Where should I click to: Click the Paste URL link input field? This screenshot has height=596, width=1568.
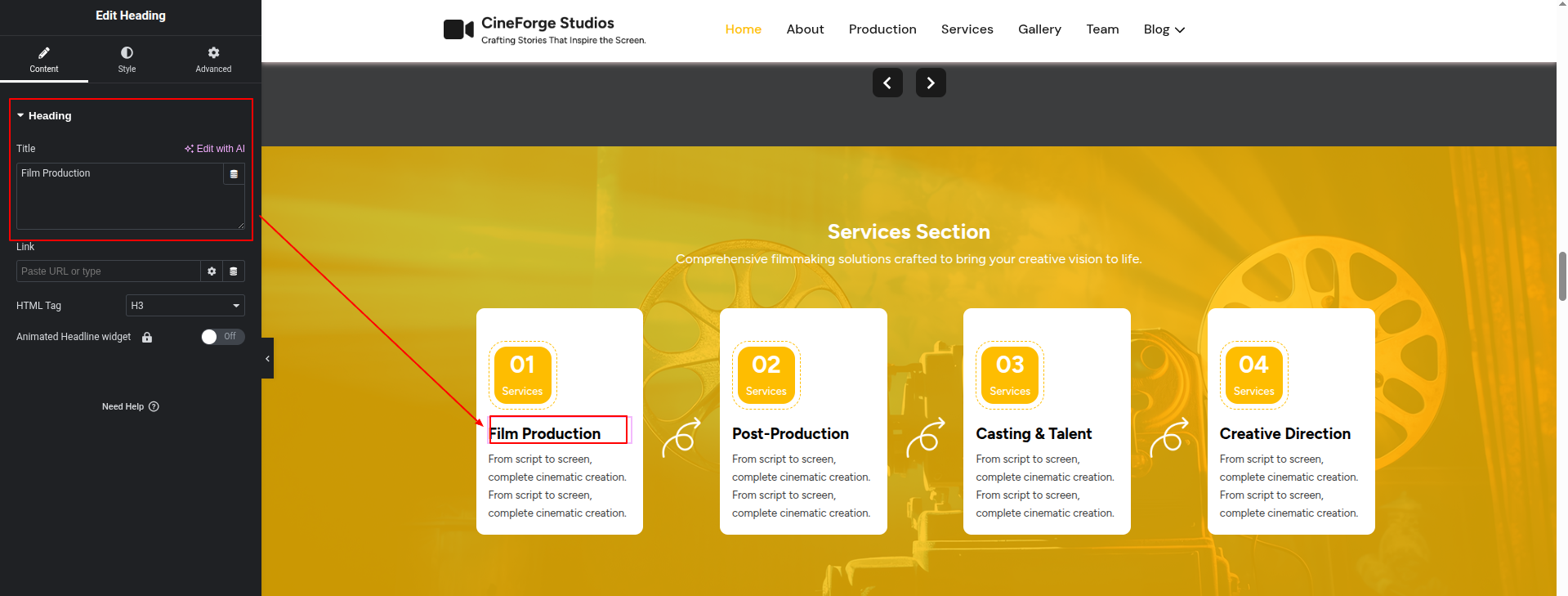(x=108, y=271)
